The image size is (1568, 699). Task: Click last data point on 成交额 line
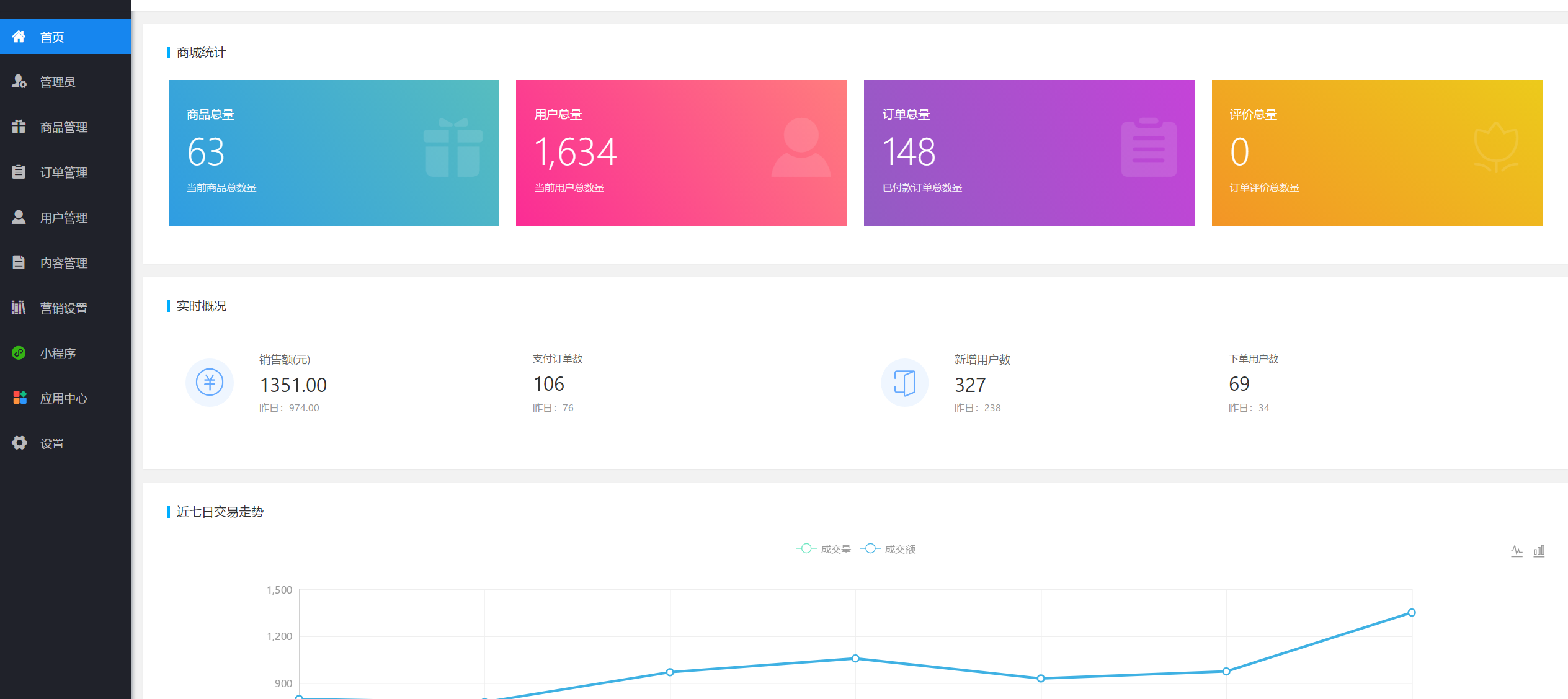(x=1411, y=612)
